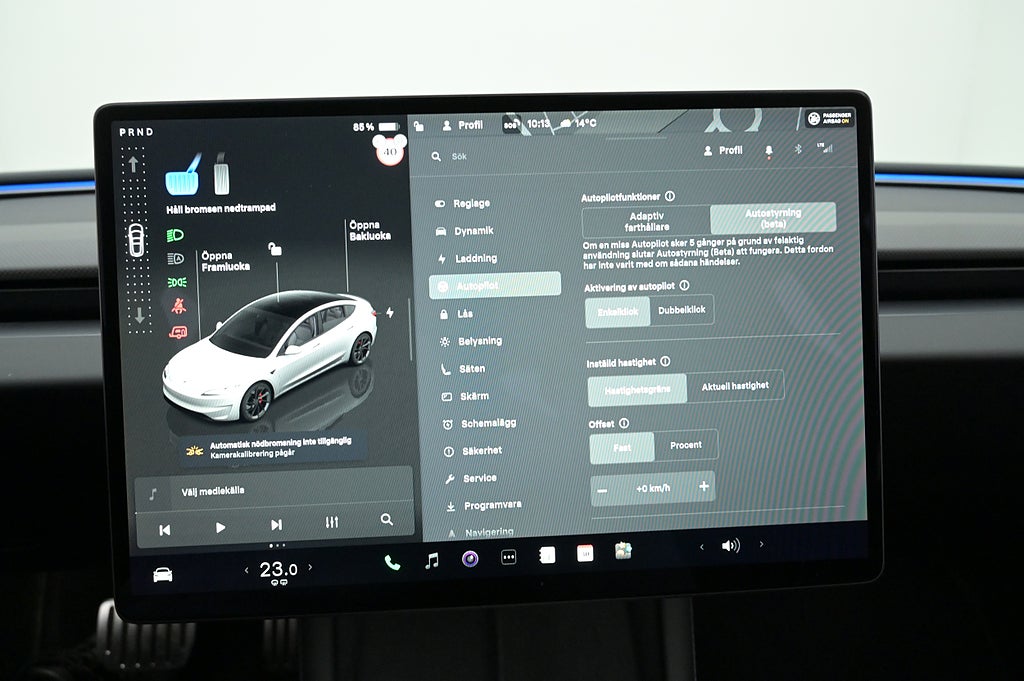The height and width of the screenshot is (681, 1024).
Task: Choose Aktuell hastighet speed setting
Action: [x=735, y=386]
